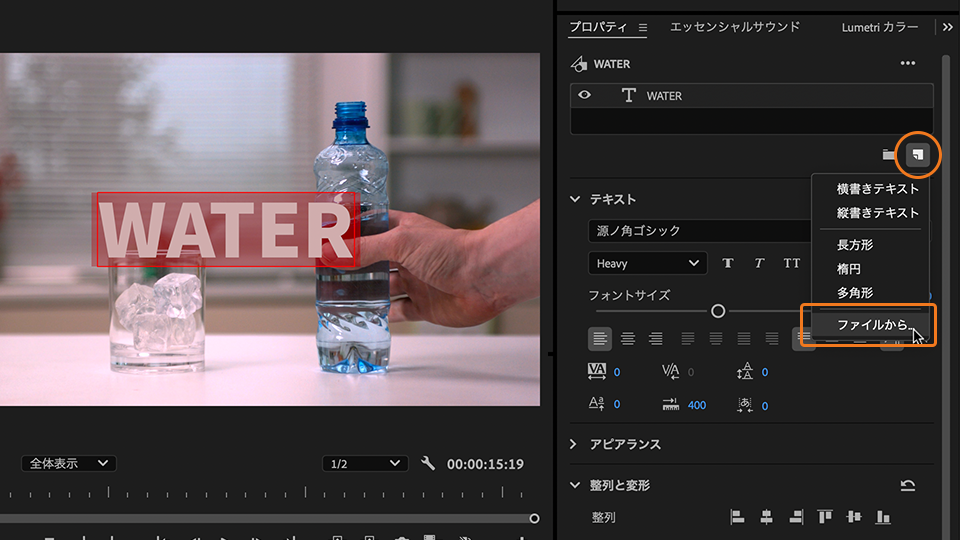
Task: Click the leading icon
Action: click(744, 372)
